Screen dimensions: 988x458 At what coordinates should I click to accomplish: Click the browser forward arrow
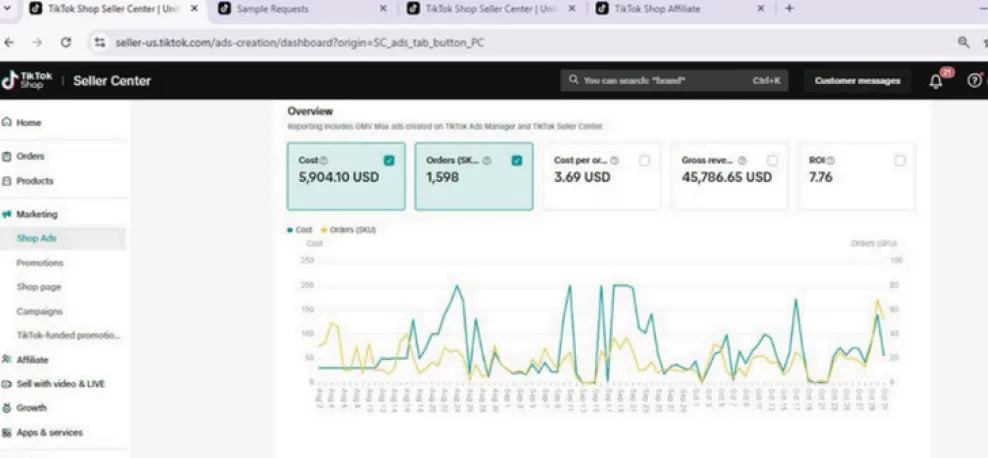(37, 42)
